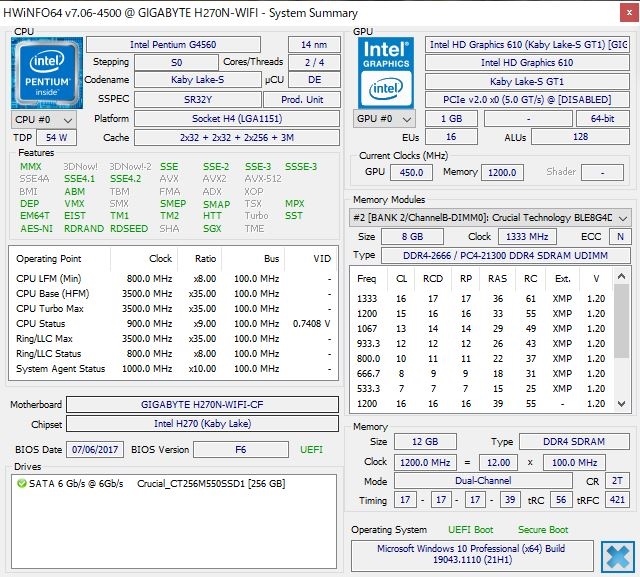Viewport: 640px width, 577px height.
Task: Click the PCIe v2.0 x0 [DISABLED] field
Action: click(x=527, y=99)
